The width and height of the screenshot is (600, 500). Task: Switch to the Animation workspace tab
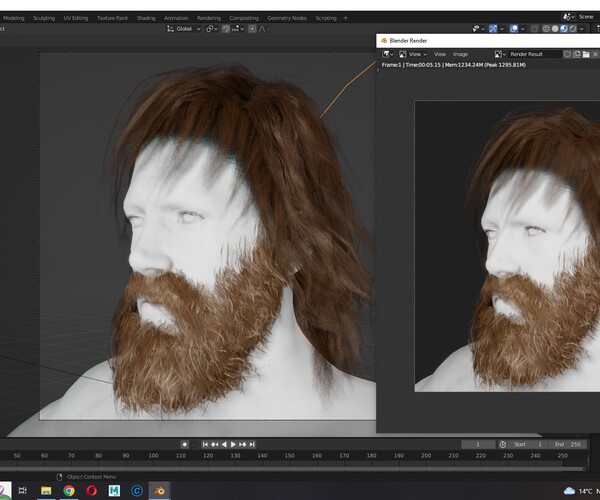(176, 18)
